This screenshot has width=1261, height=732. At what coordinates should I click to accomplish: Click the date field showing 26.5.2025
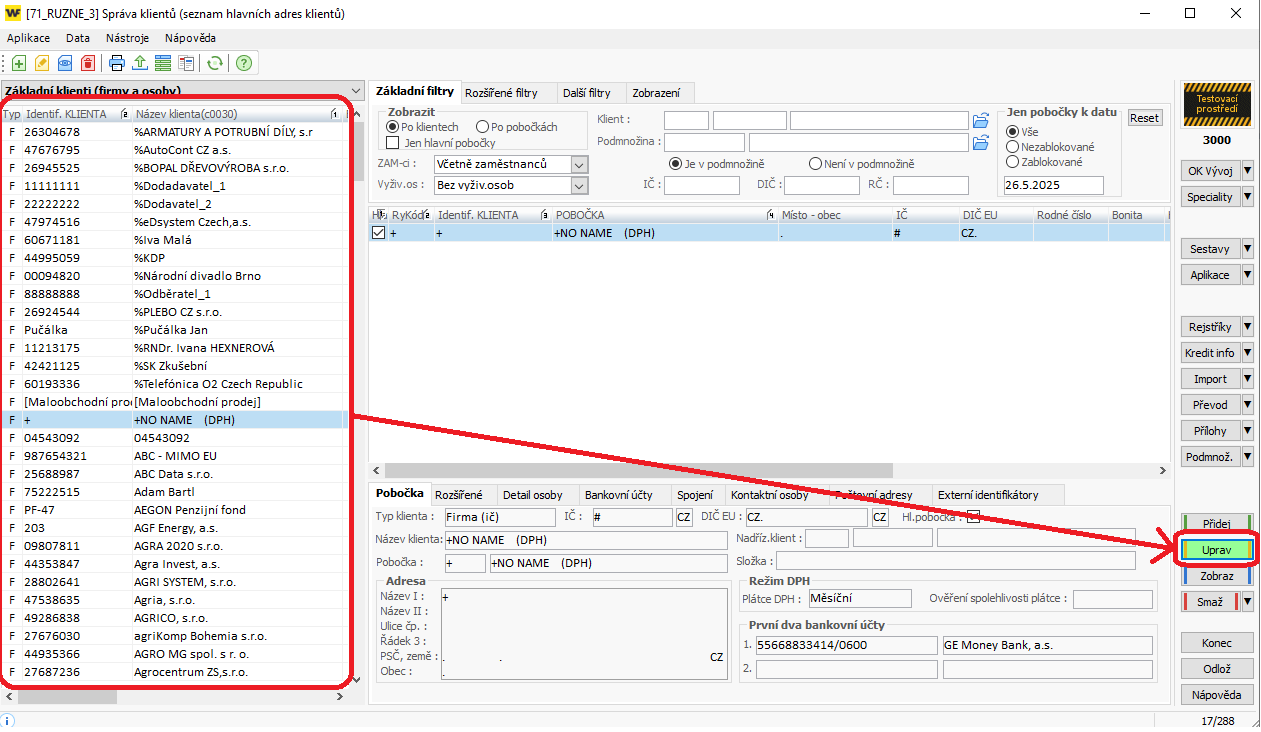[x=1053, y=185]
